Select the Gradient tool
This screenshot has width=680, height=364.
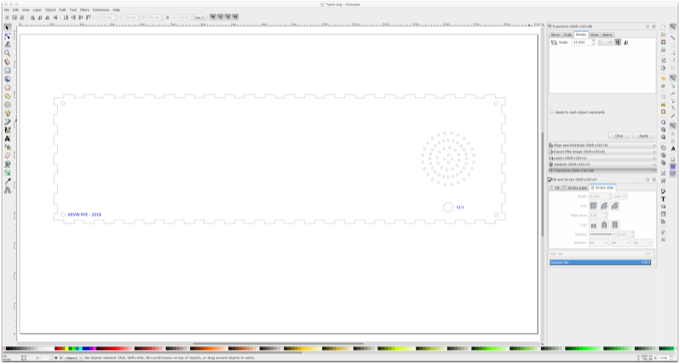tap(7, 173)
